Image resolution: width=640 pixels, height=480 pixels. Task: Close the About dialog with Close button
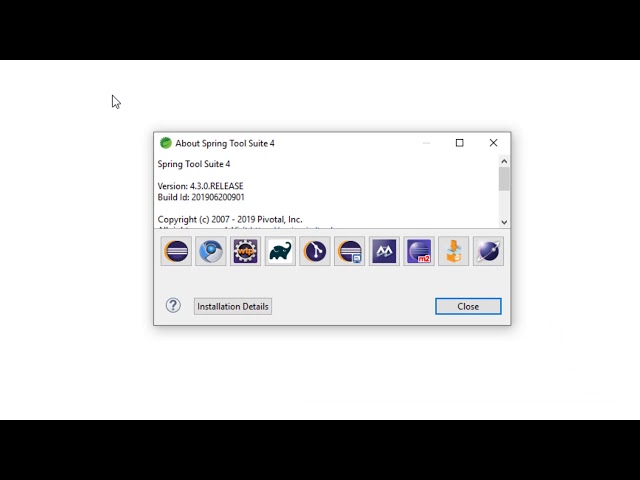(x=468, y=307)
